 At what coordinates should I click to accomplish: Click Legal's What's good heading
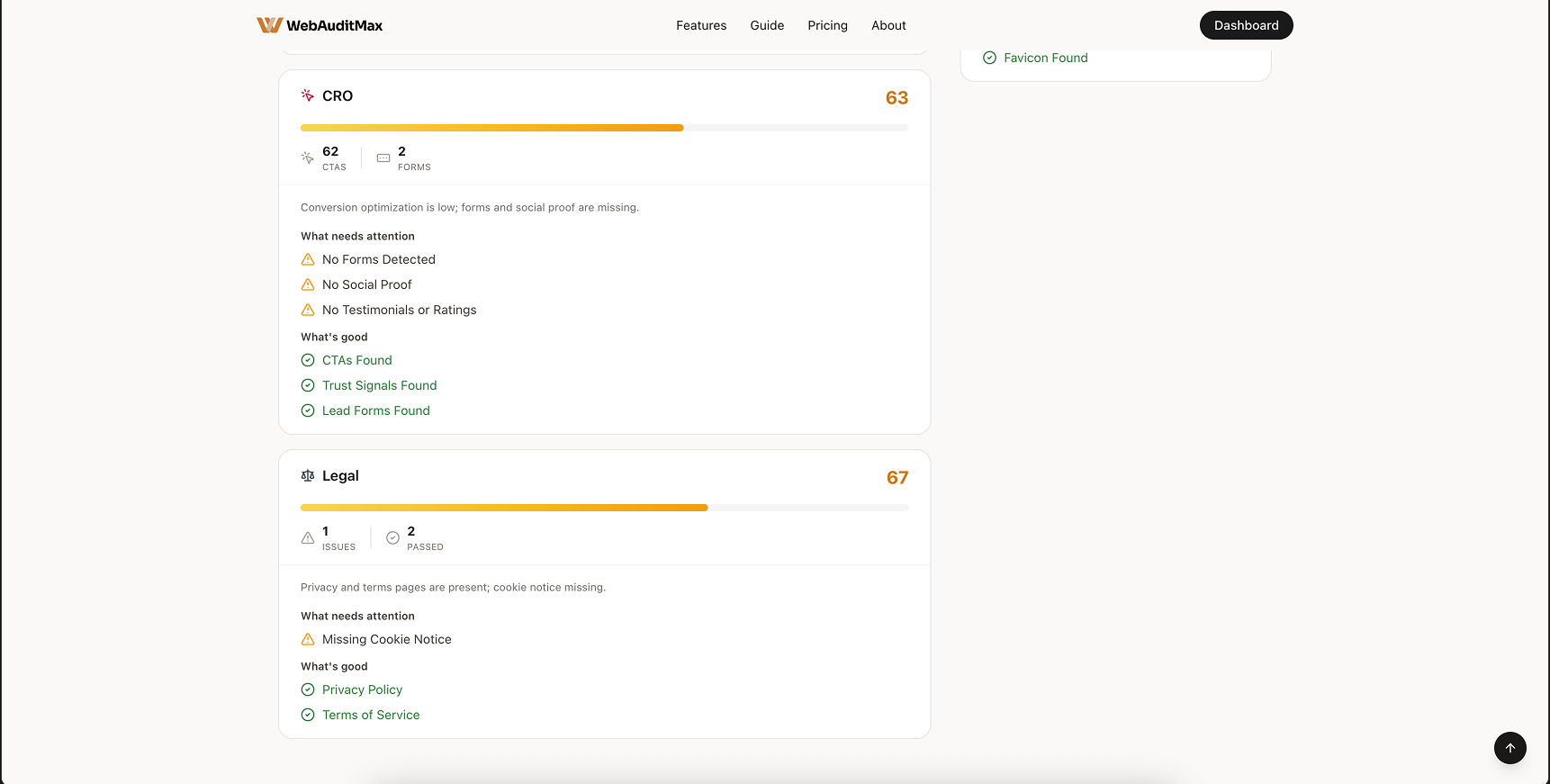pos(334,666)
